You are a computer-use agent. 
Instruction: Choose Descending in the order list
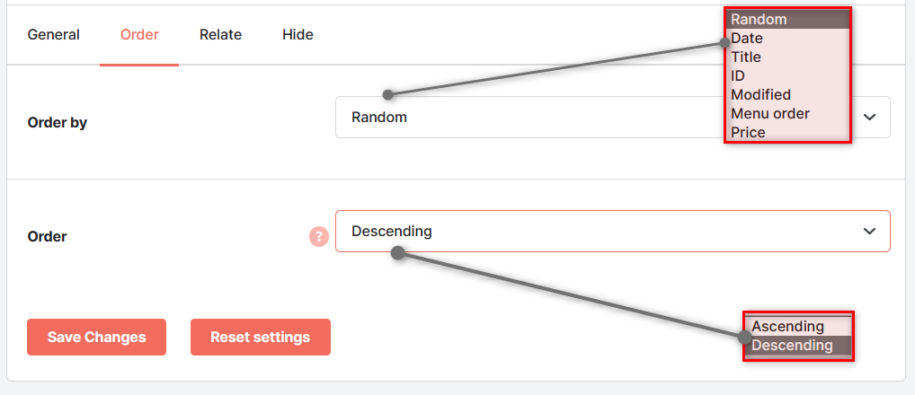coord(798,345)
